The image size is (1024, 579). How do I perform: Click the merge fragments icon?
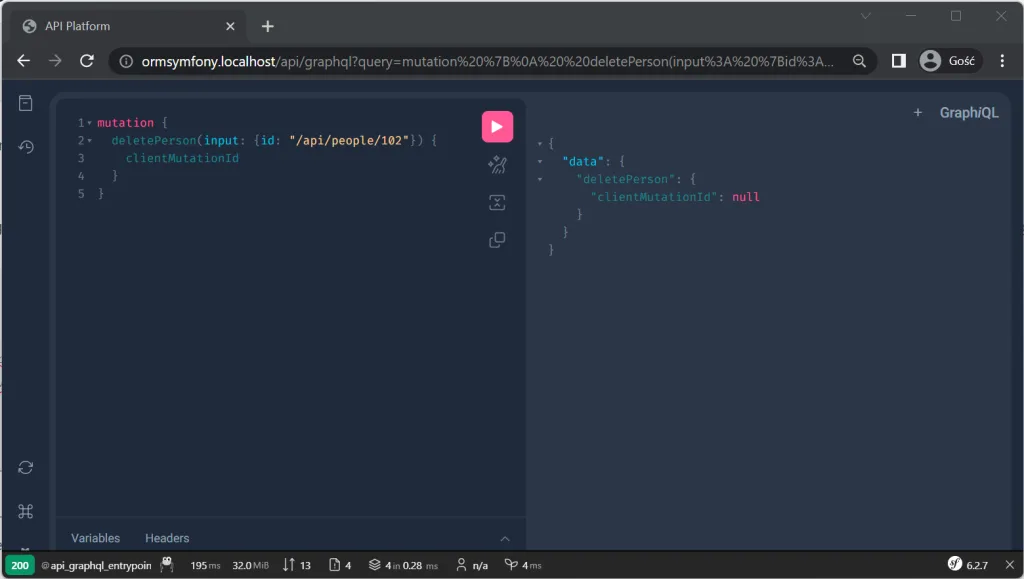[497, 202]
